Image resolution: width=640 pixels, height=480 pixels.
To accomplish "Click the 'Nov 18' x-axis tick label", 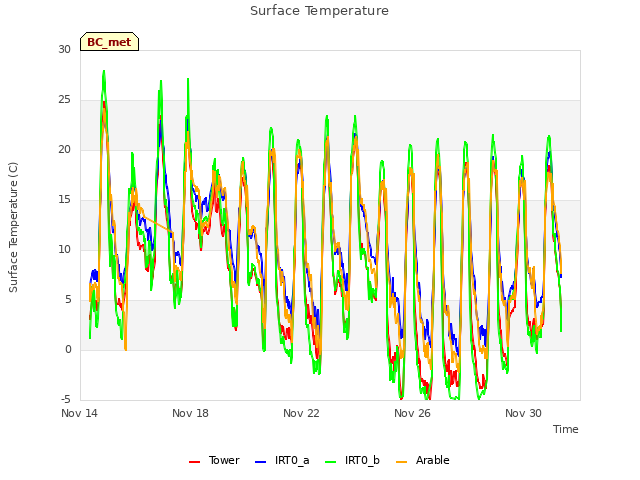I will pos(190,413).
